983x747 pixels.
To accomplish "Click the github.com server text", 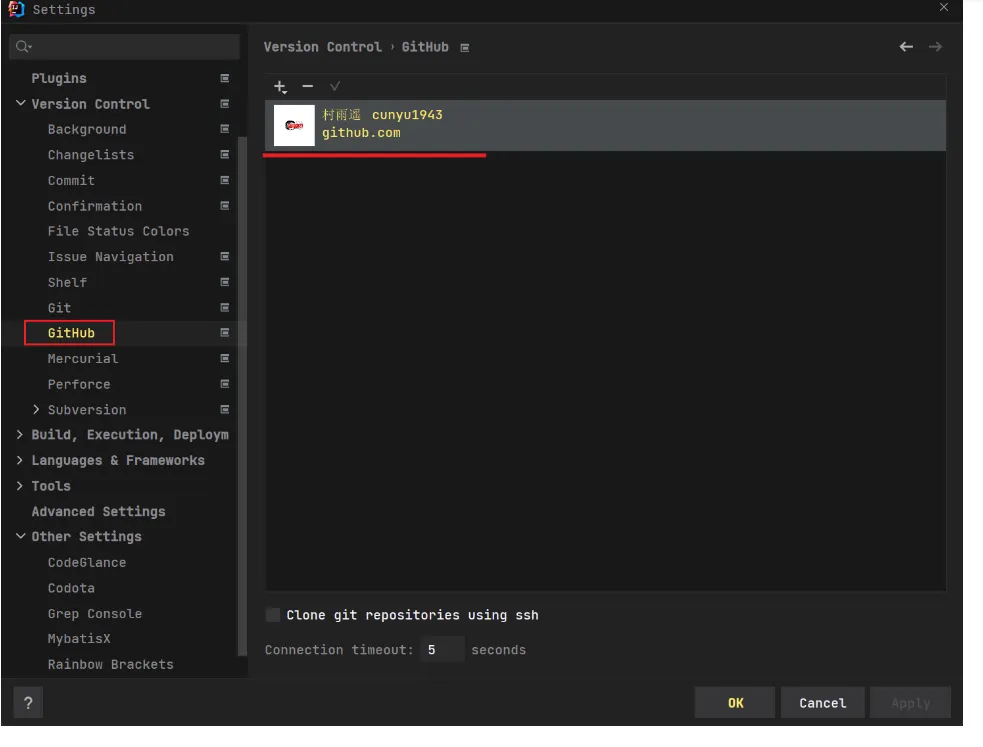I will (x=361, y=133).
